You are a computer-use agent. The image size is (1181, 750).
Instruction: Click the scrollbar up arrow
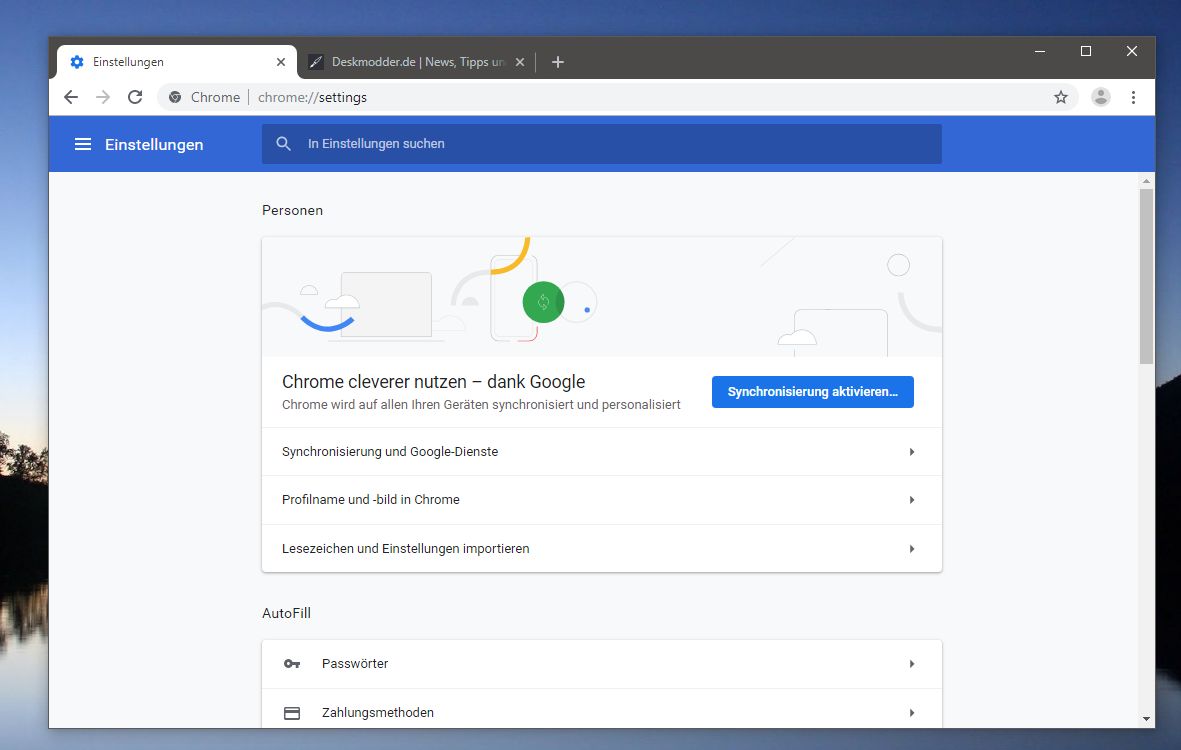tap(1146, 181)
